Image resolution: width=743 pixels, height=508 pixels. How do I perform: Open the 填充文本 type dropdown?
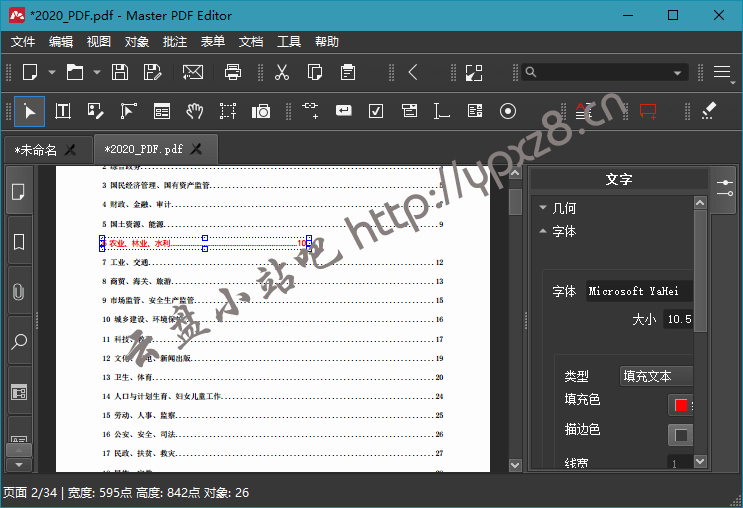coord(656,376)
